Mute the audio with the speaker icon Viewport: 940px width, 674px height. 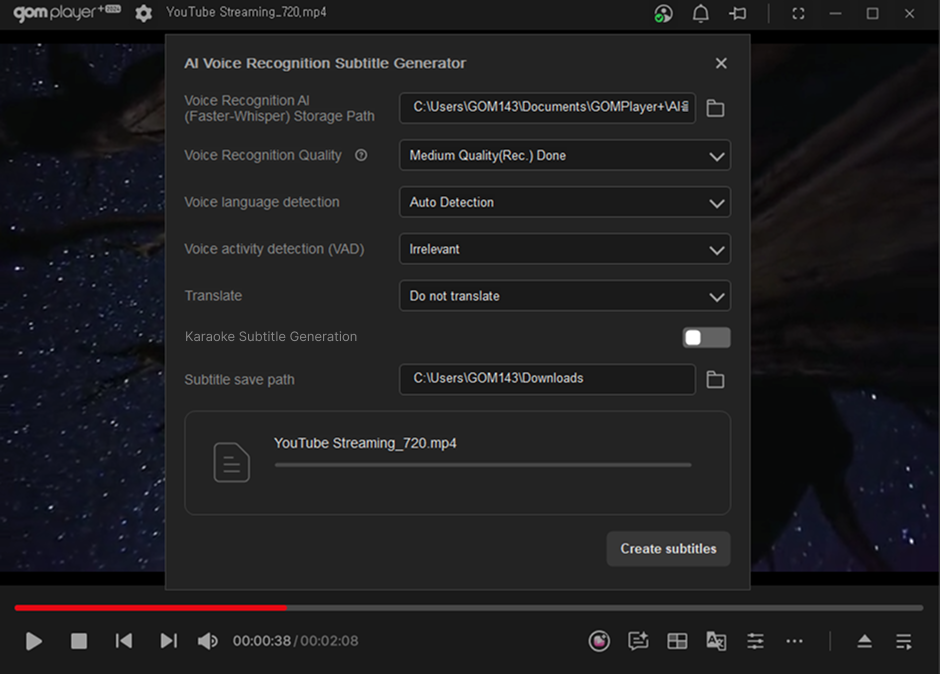point(207,641)
